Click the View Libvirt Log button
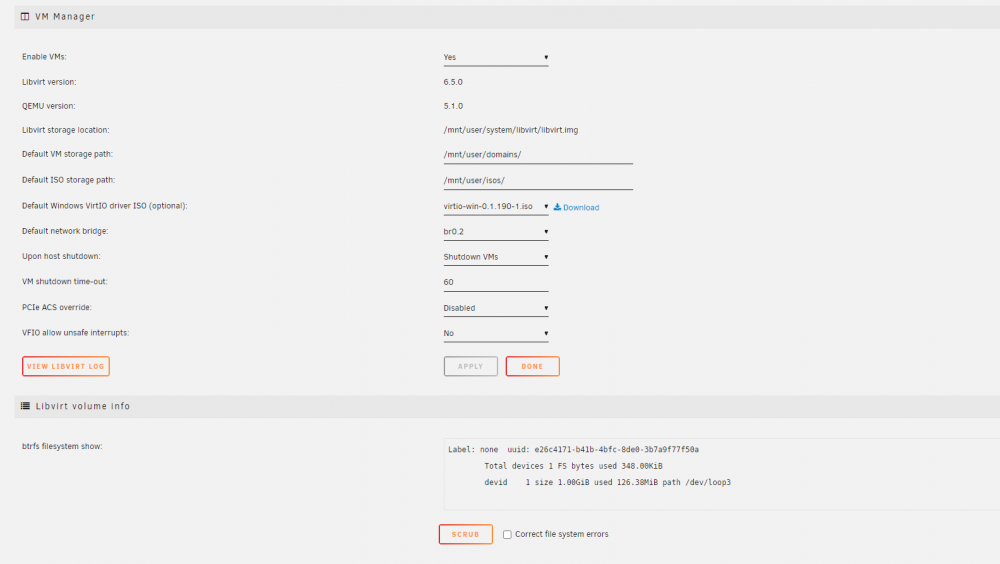Screen dimensions: 1000x564 point(66,366)
